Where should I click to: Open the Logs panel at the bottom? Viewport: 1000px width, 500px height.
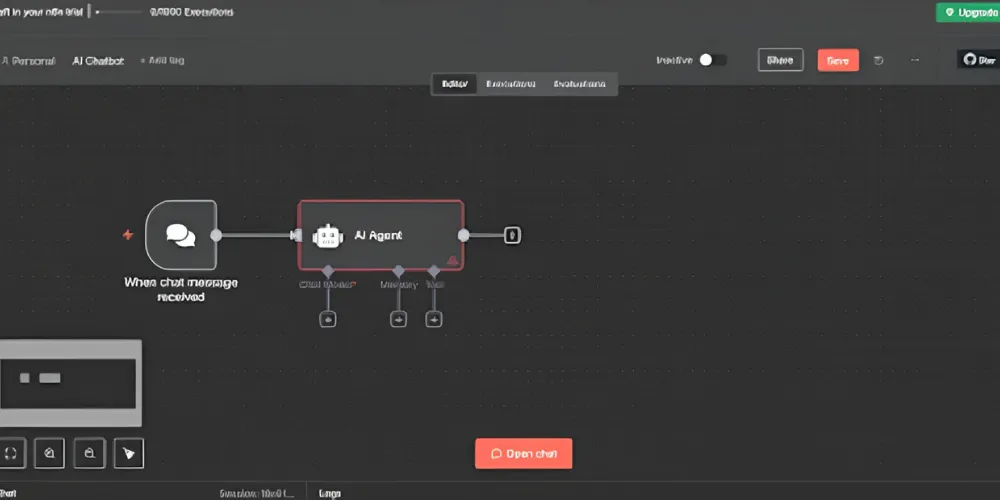click(329, 493)
